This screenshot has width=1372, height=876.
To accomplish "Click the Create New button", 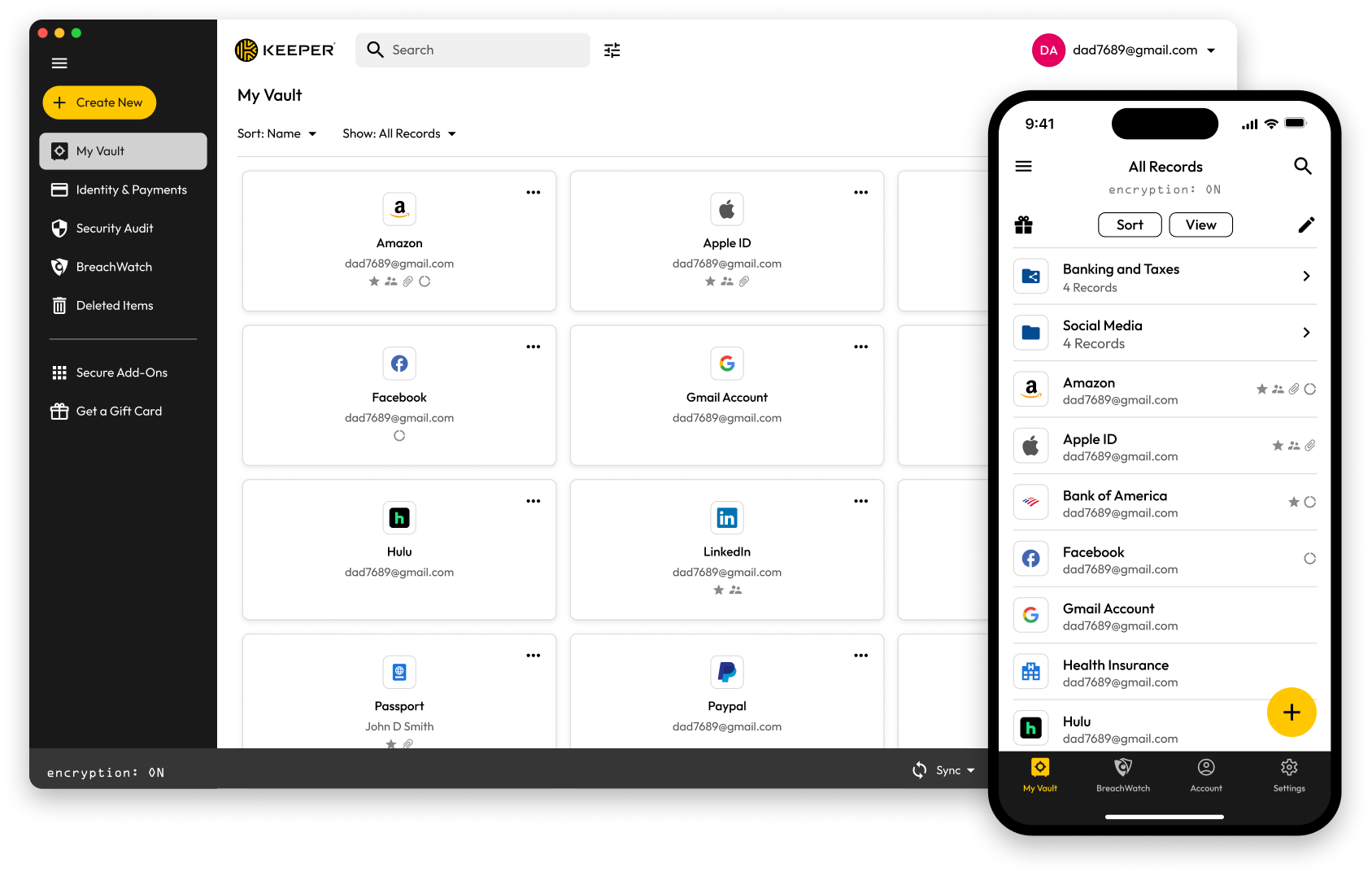I will 99,102.
